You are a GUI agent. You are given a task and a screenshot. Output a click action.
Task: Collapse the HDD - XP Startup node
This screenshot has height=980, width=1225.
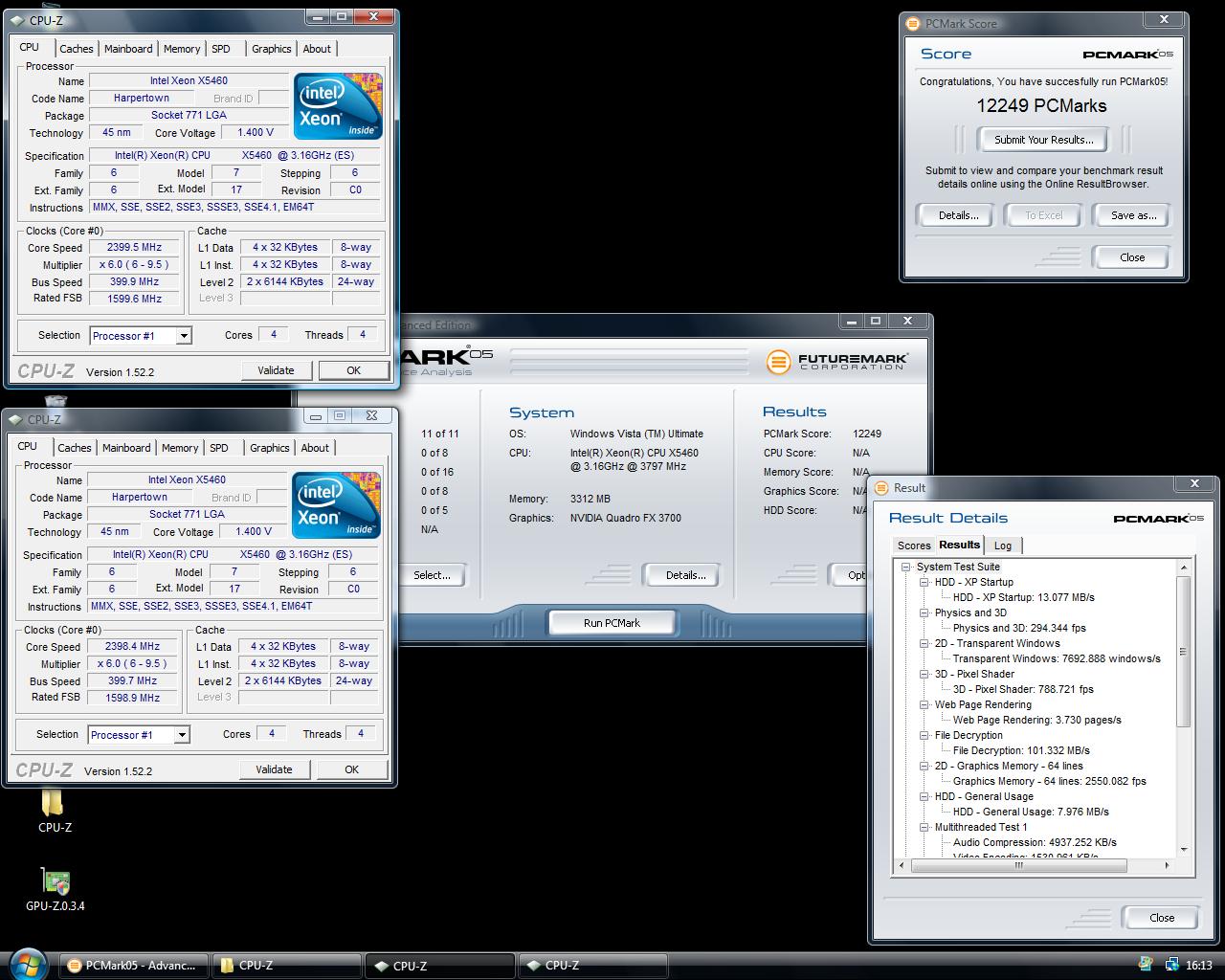pyautogui.click(x=924, y=582)
